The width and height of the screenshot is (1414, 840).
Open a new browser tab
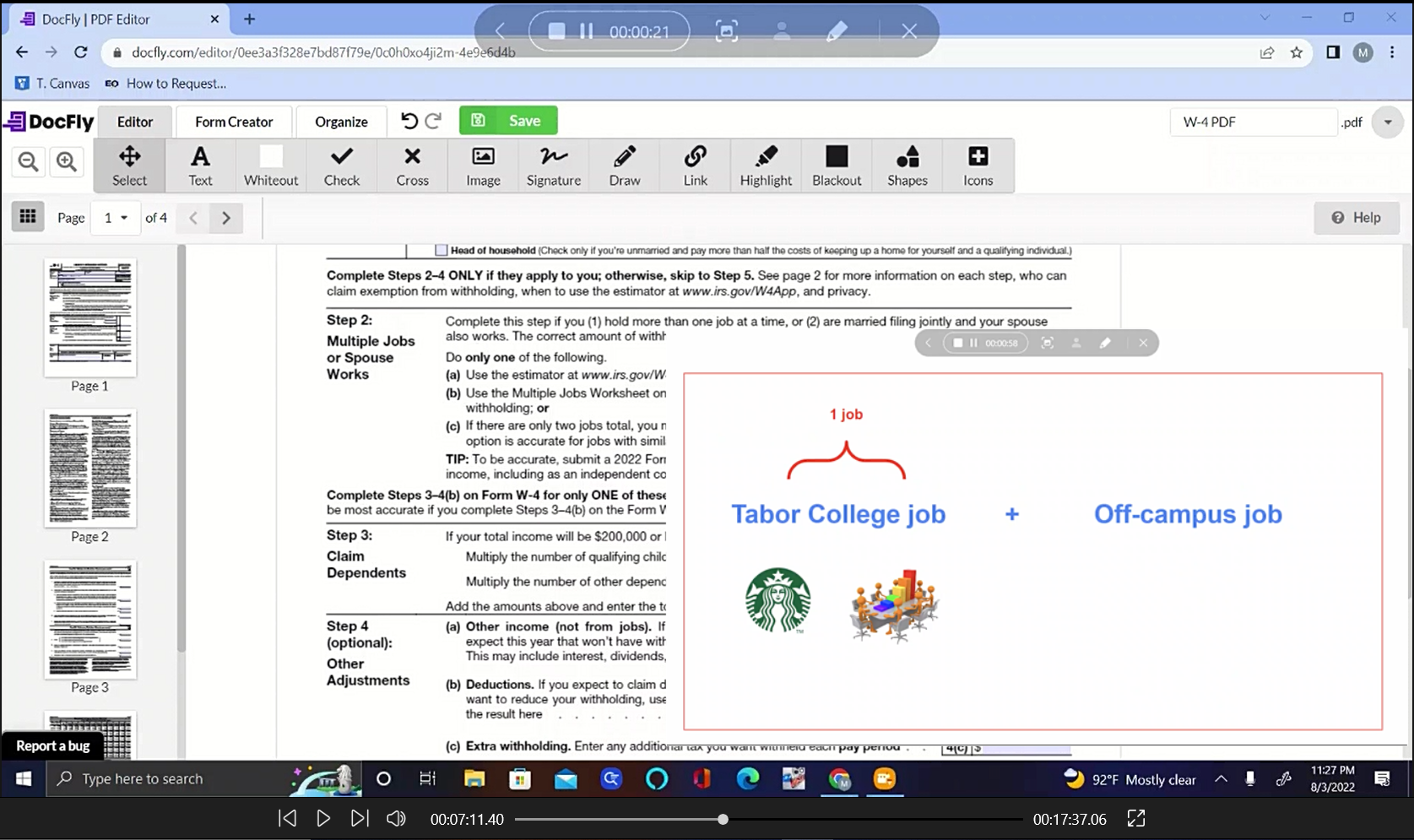[x=250, y=19]
